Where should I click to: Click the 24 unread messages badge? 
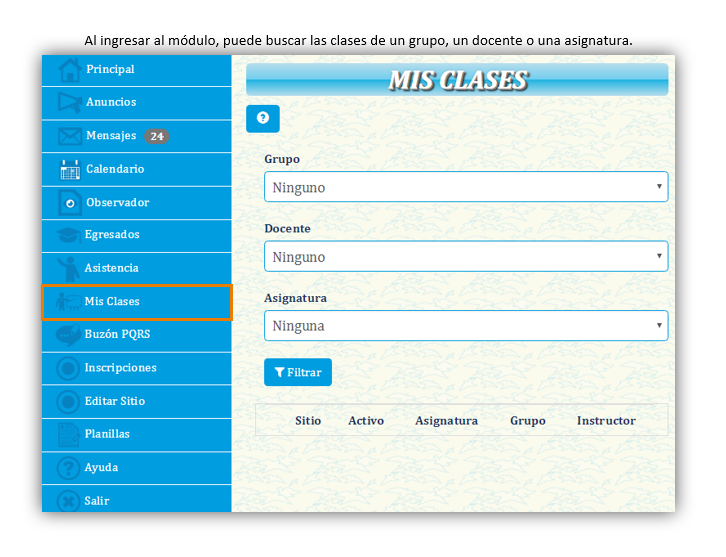coord(156,137)
